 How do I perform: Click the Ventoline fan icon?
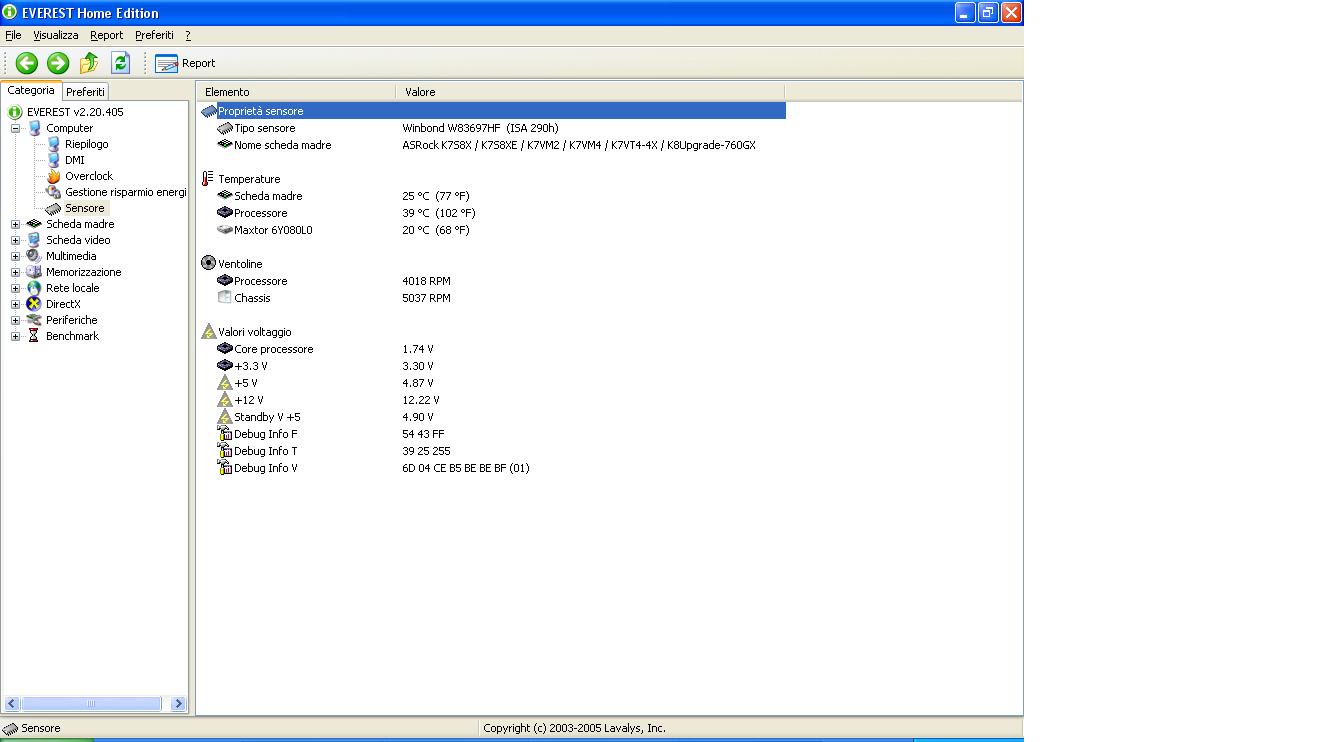pos(208,263)
